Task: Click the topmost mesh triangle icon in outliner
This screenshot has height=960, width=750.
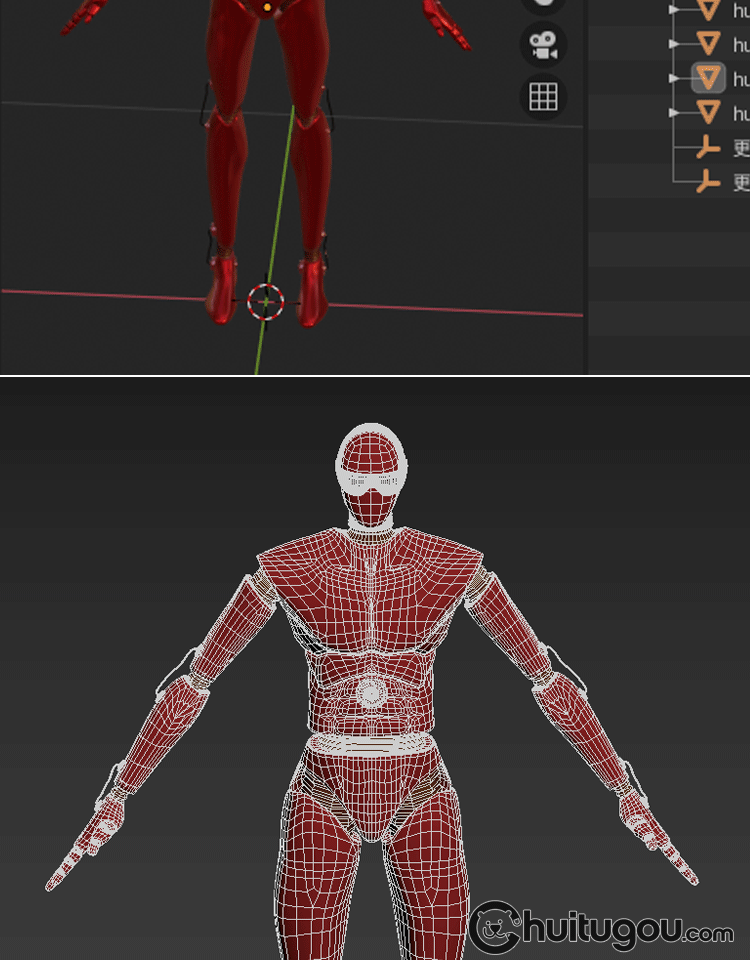Action: (x=708, y=11)
